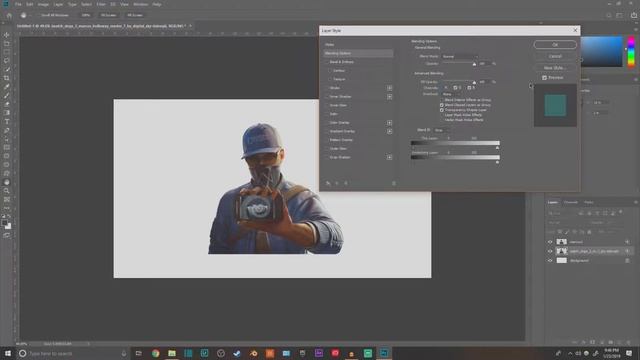Click the Fill Opacity slider
Screen dimensions: 640x360
click(x=459, y=82)
